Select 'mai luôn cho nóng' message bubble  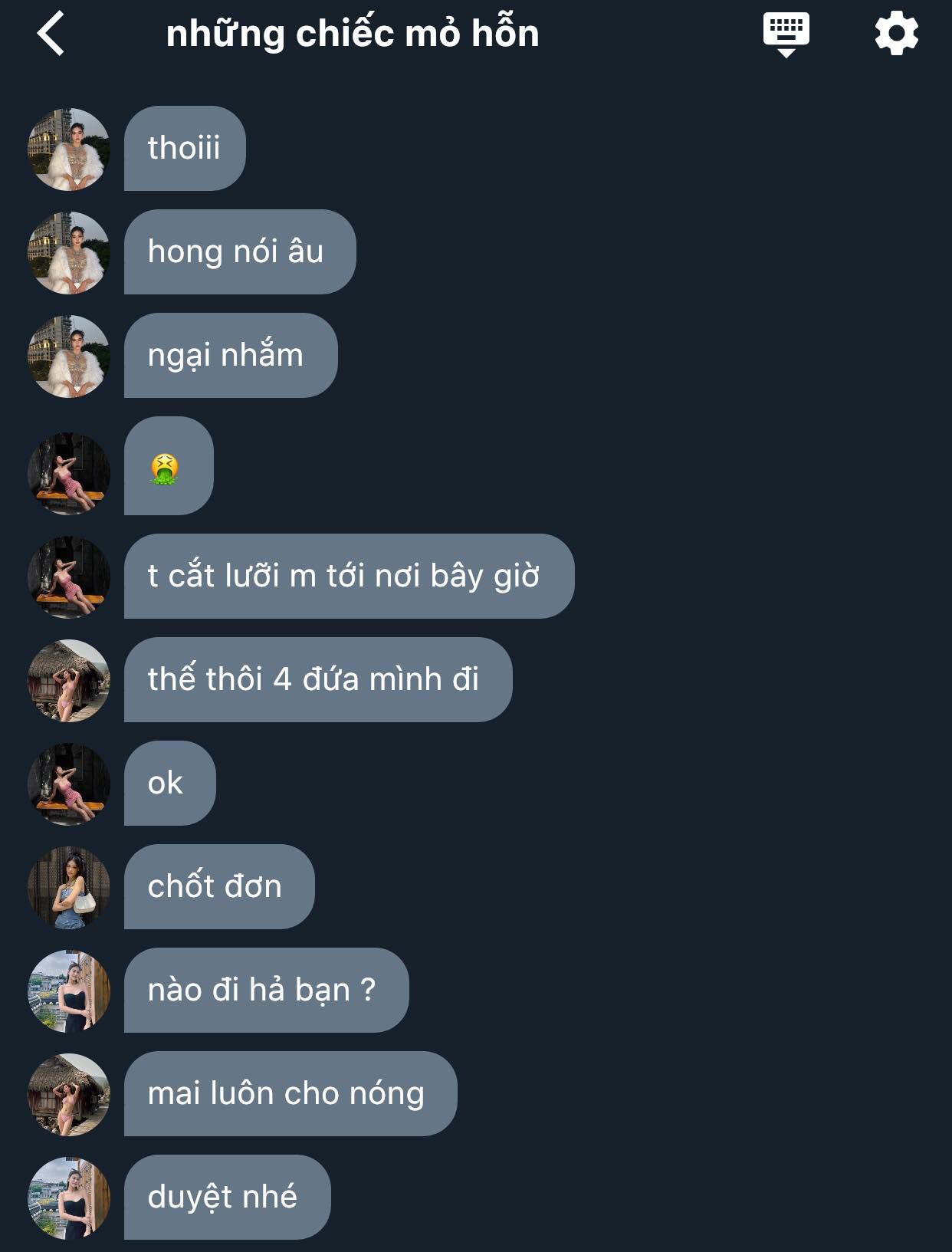tap(291, 1093)
